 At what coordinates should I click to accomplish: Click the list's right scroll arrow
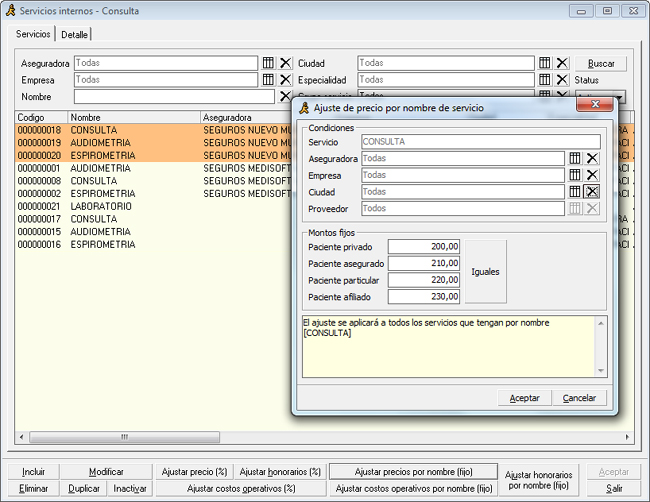tap(627, 437)
